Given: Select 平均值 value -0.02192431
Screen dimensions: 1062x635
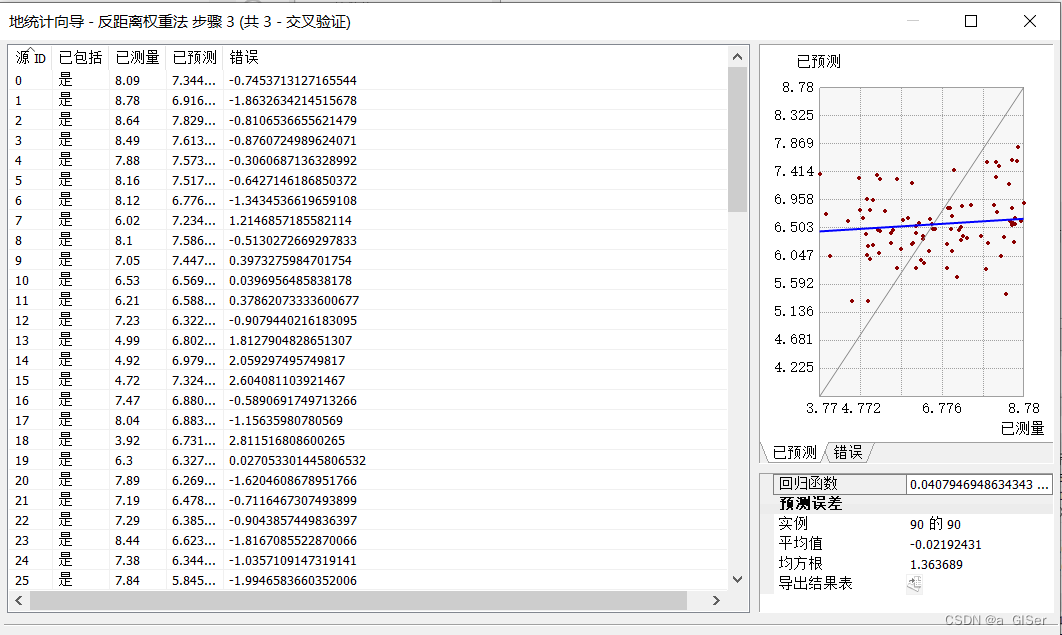Looking at the screenshot, I should 946,544.
